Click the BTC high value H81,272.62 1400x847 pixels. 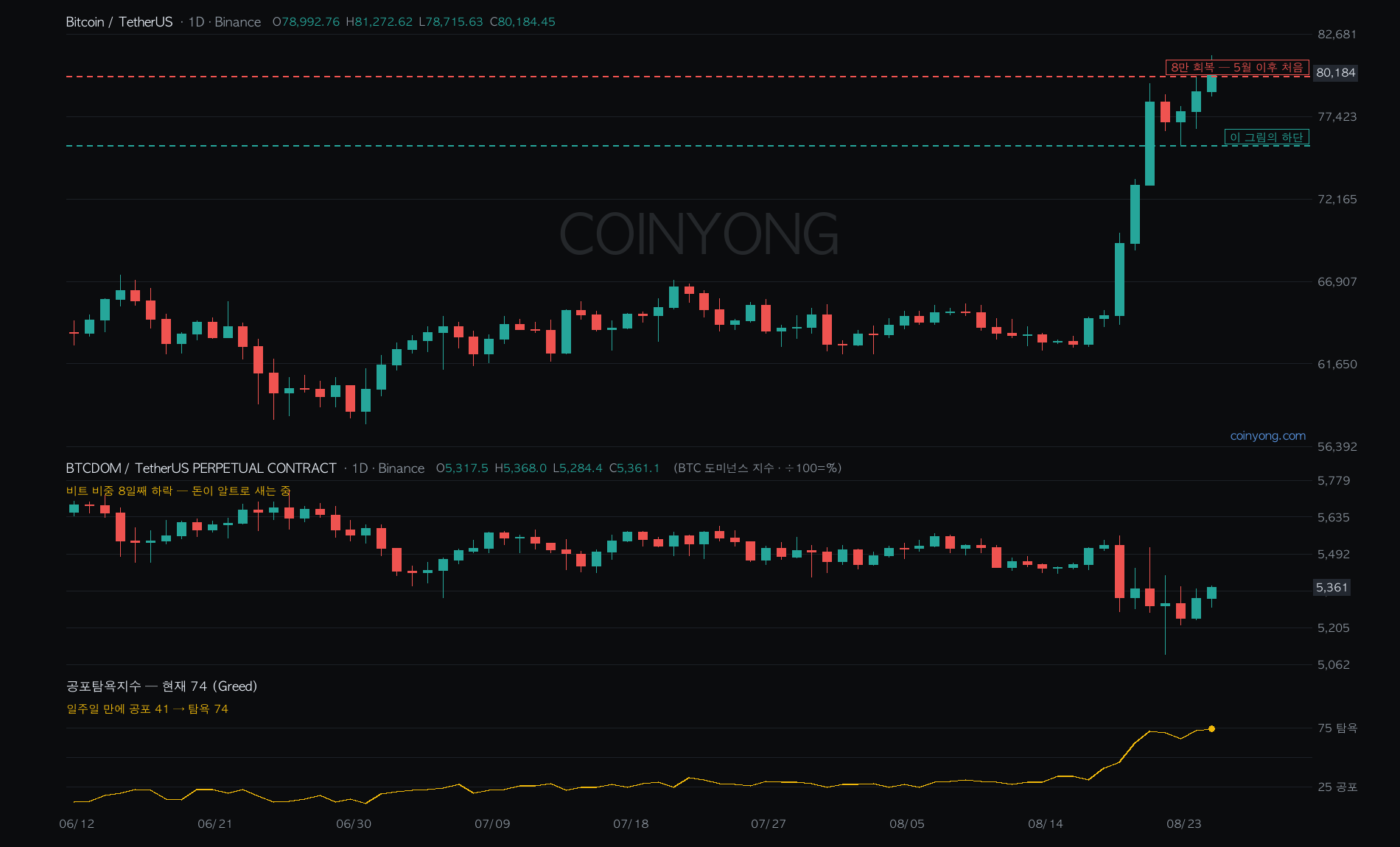tap(379, 22)
